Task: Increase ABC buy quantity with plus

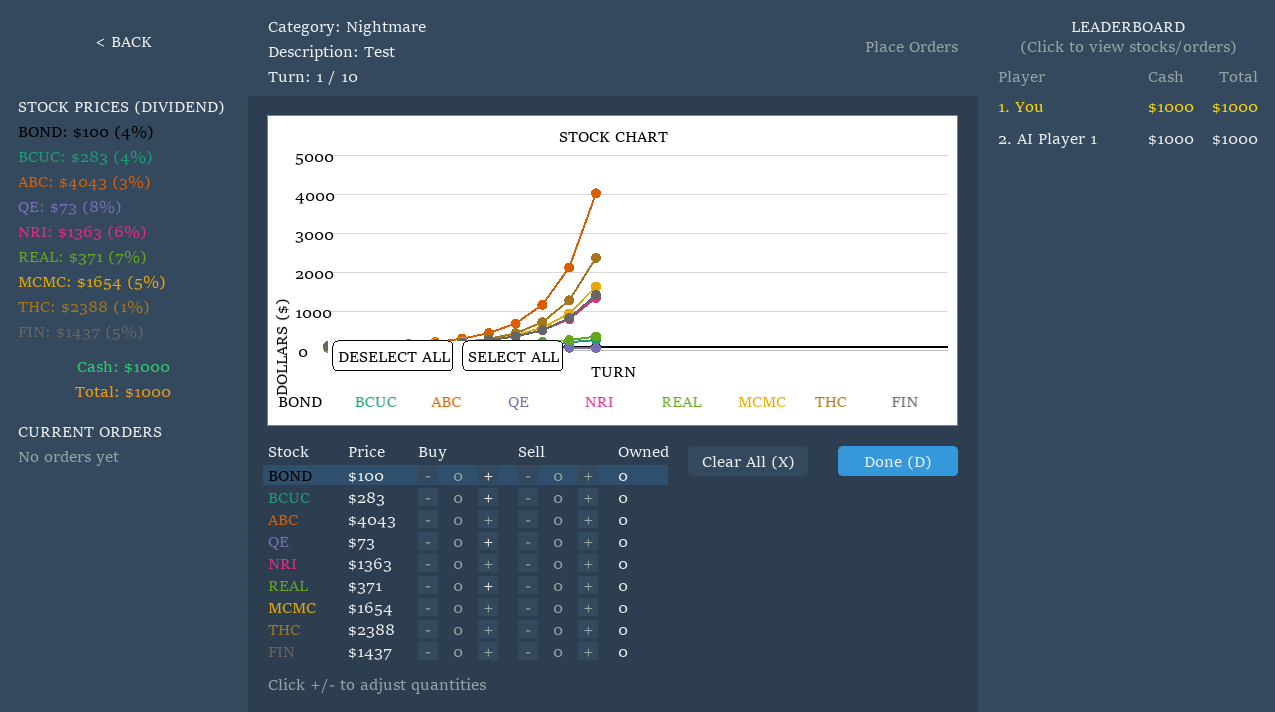Action: point(488,520)
